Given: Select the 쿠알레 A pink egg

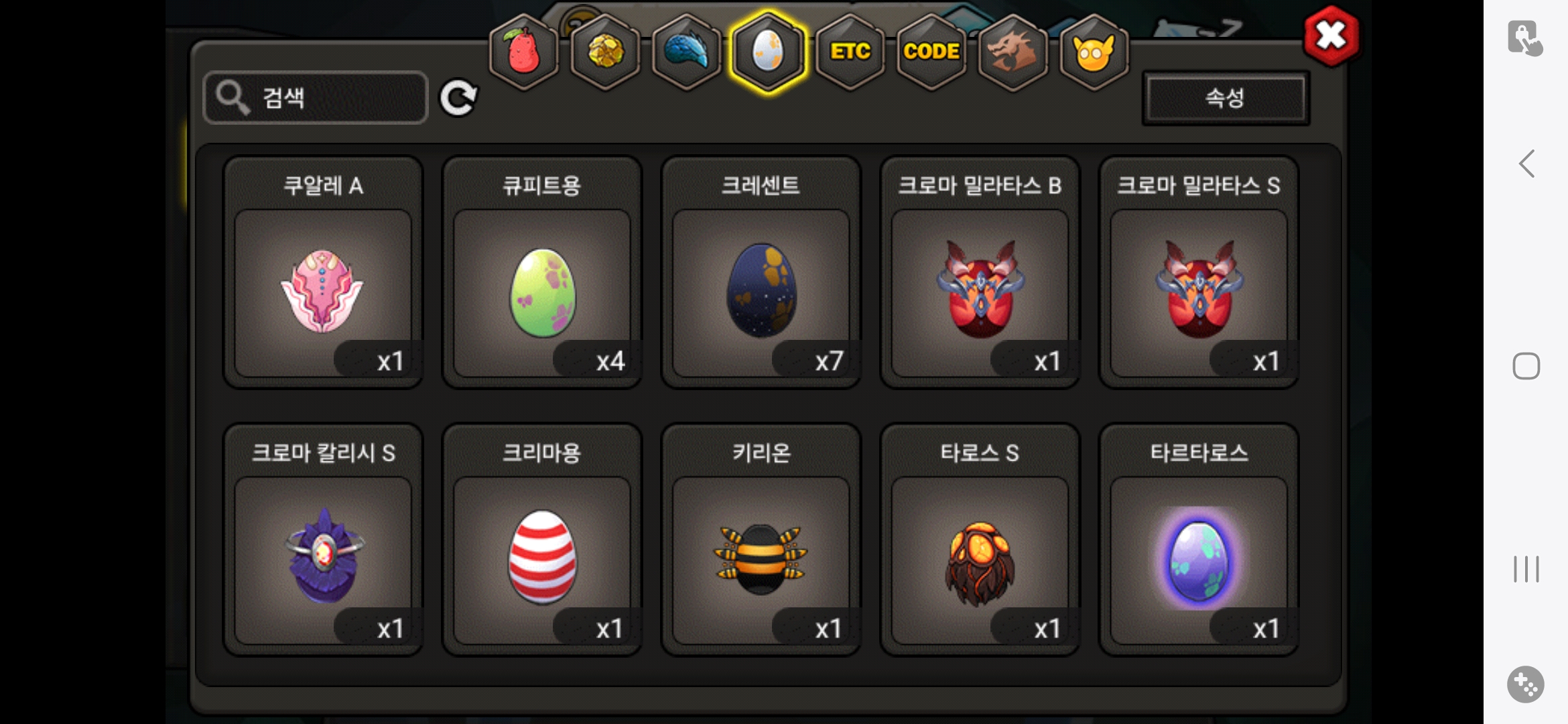Looking at the screenshot, I should click(x=323, y=272).
